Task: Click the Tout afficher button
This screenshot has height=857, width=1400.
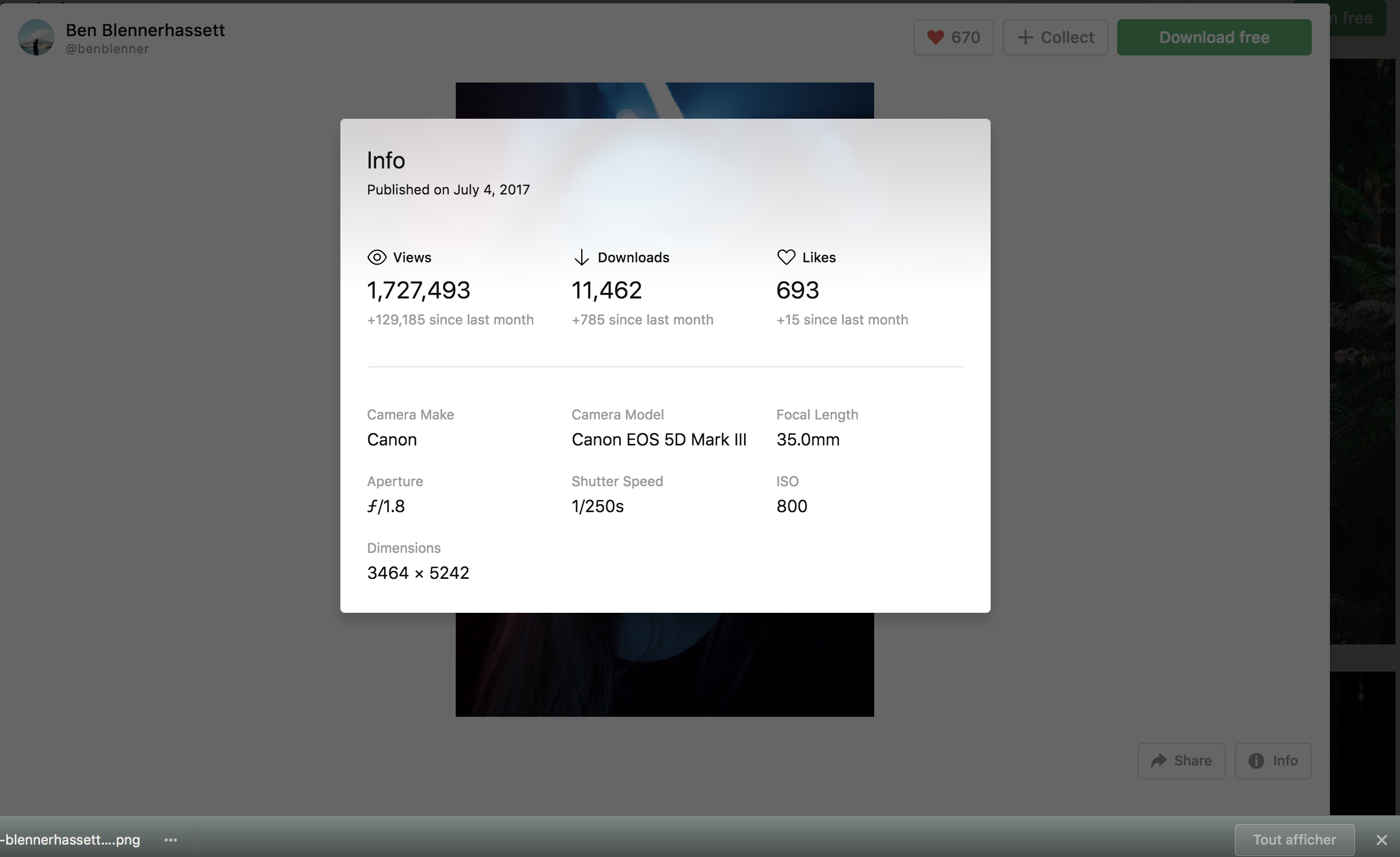Action: tap(1294, 839)
